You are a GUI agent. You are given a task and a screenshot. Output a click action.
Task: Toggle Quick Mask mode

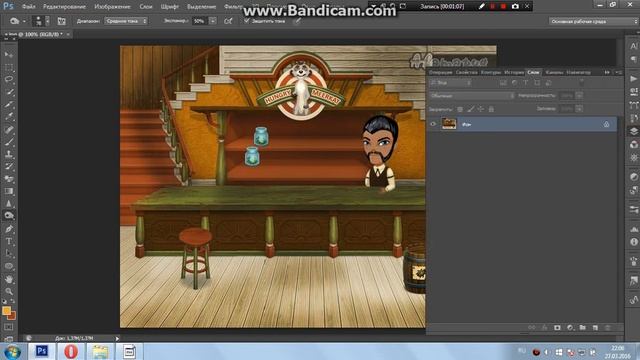pyautogui.click(x=9, y=327)
